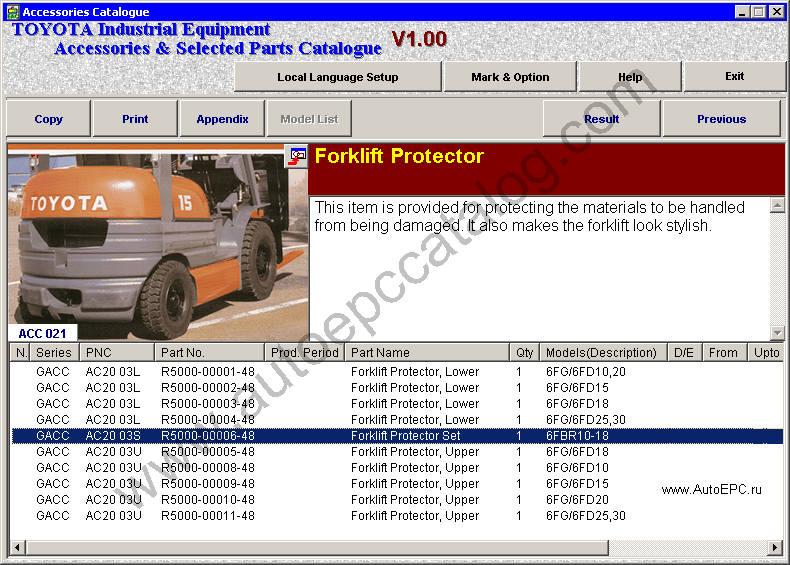Click the From column header
Image resolution: width=790 pixels, height=565 pixels.
click(x=723, y=352)
